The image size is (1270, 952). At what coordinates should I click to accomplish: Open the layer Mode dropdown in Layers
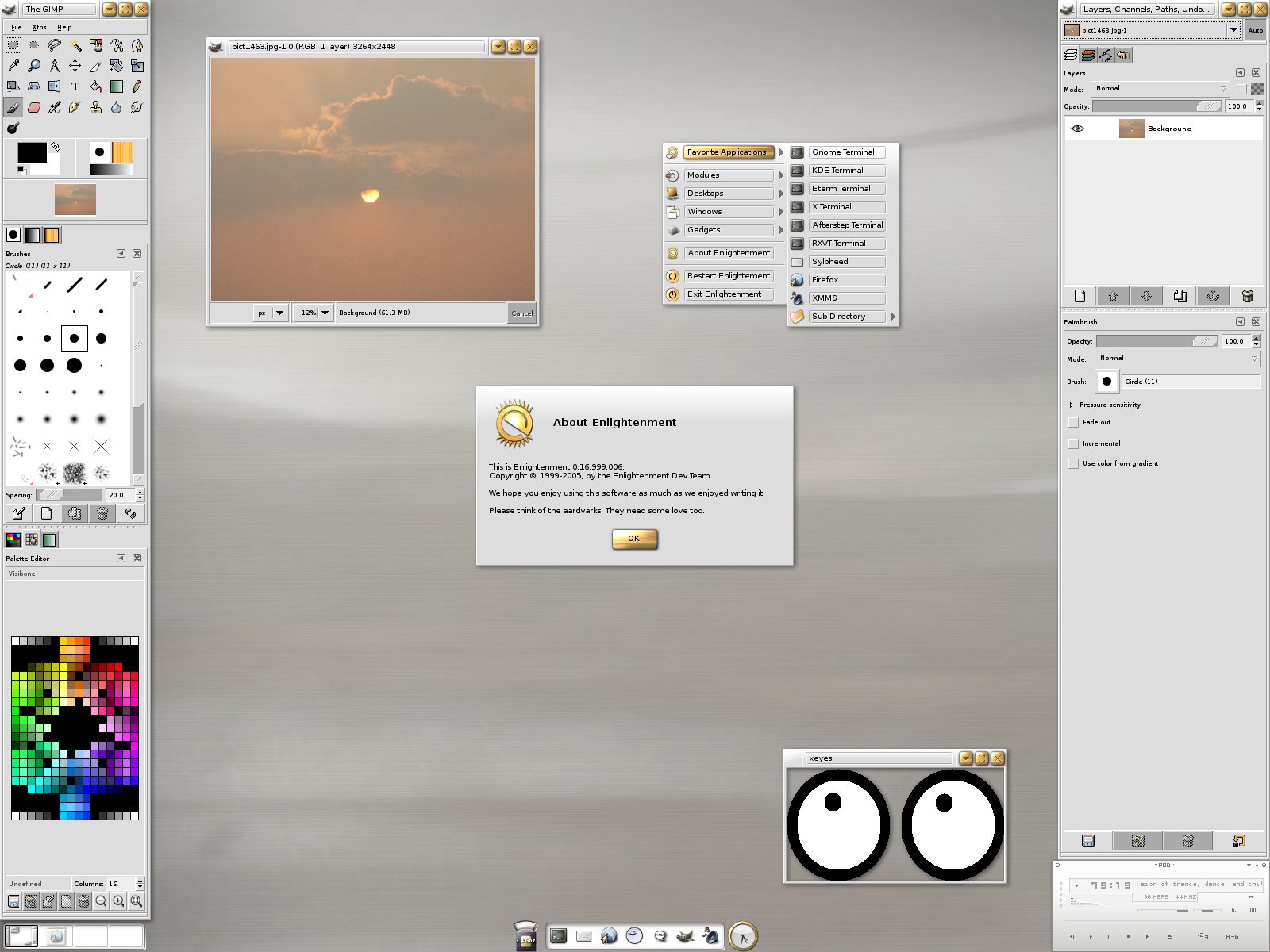click(x=1160, y=89)
